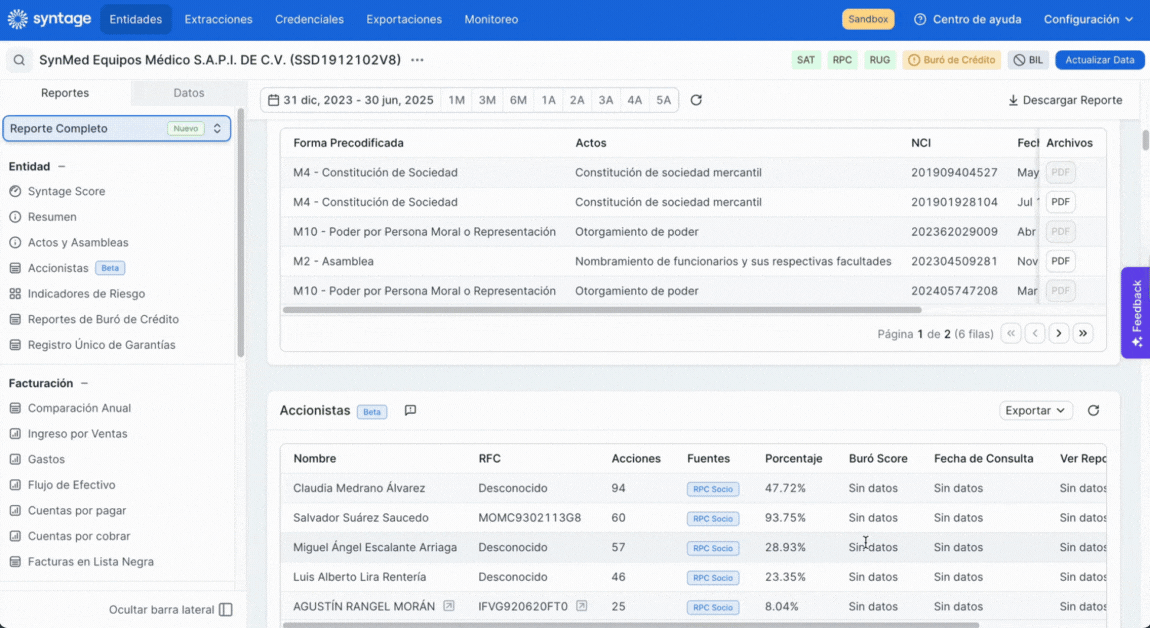Click the BIL status badge
Screen dimensions: 1150x628
tap(1028, 60)
